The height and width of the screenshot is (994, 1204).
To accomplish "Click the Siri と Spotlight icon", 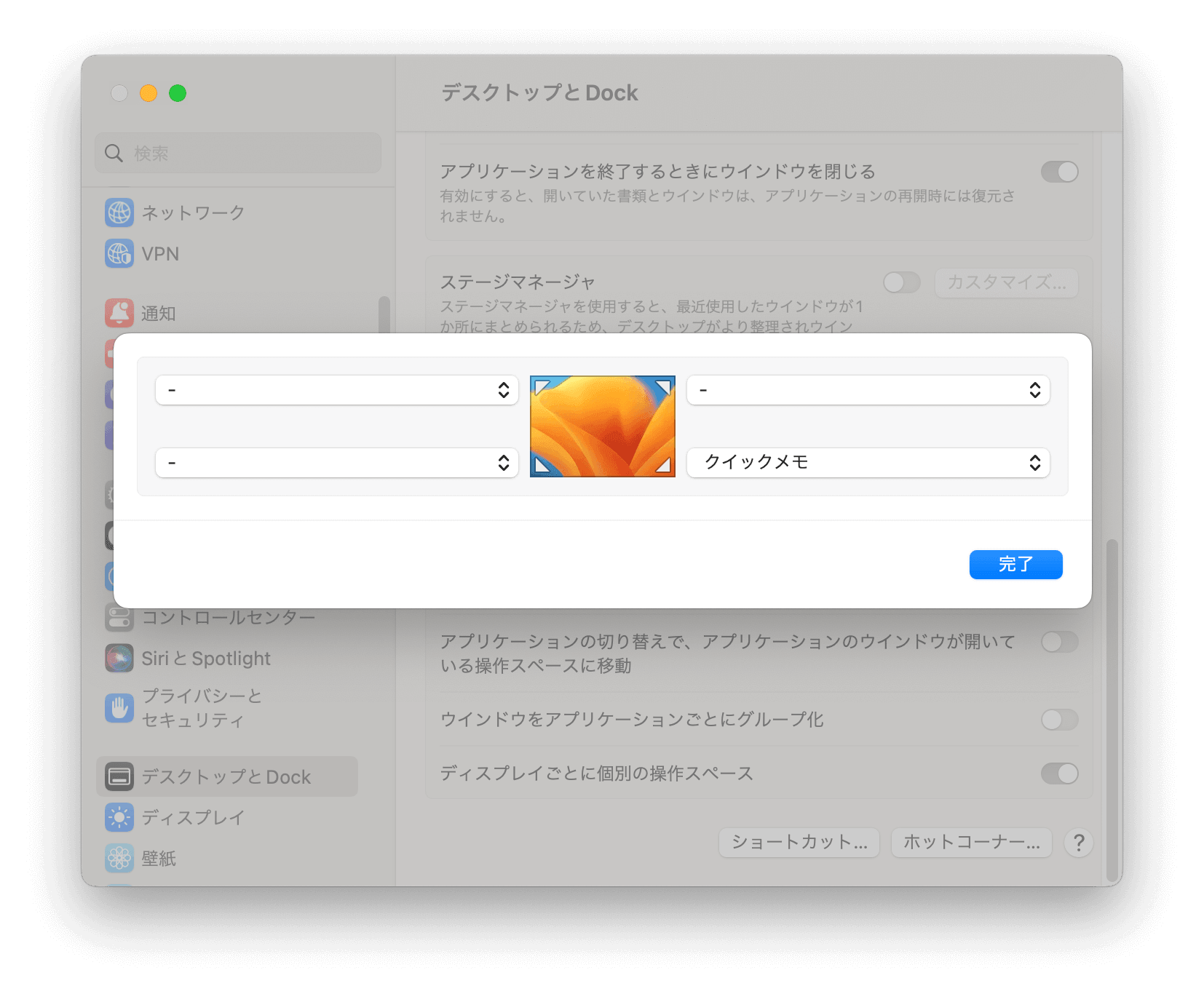I will click(119, 658).
